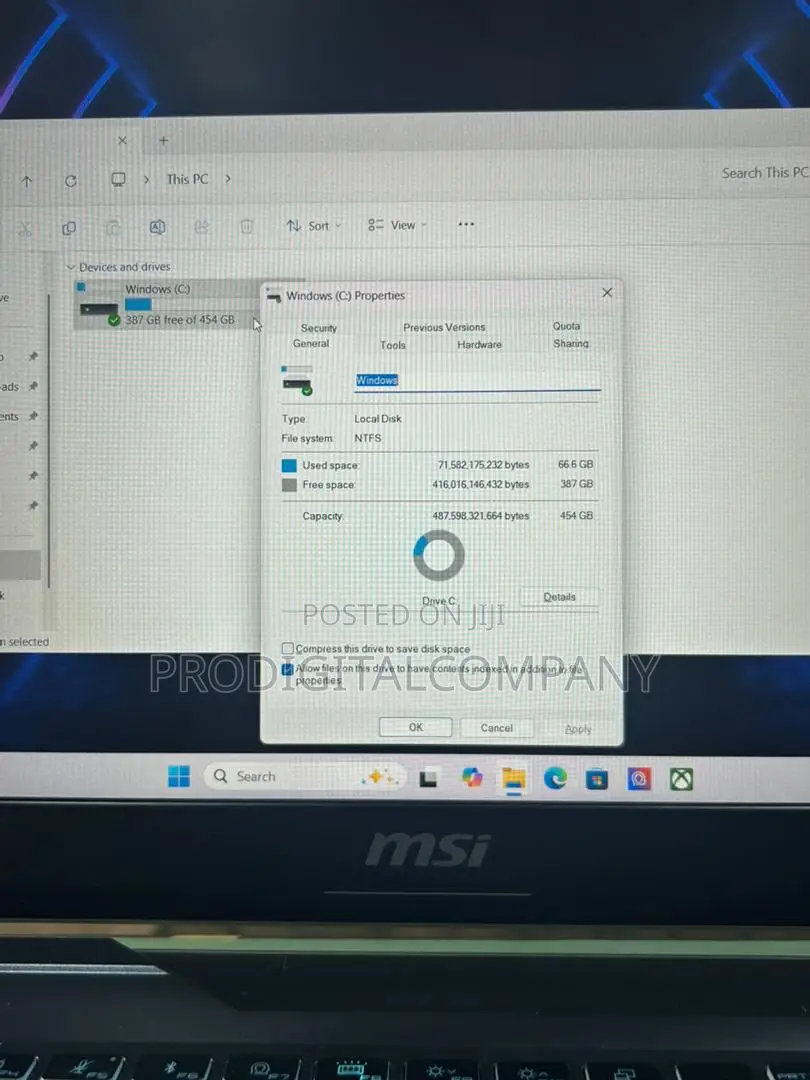
Task: Click the Delete trash icon in toolbar
Action: tap(247, 226)
